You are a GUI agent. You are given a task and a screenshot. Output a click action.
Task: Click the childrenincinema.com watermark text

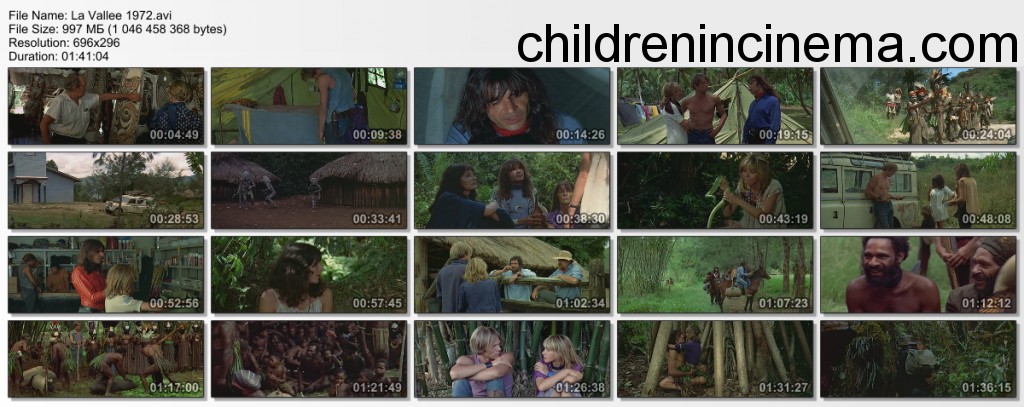coord(767,43)
